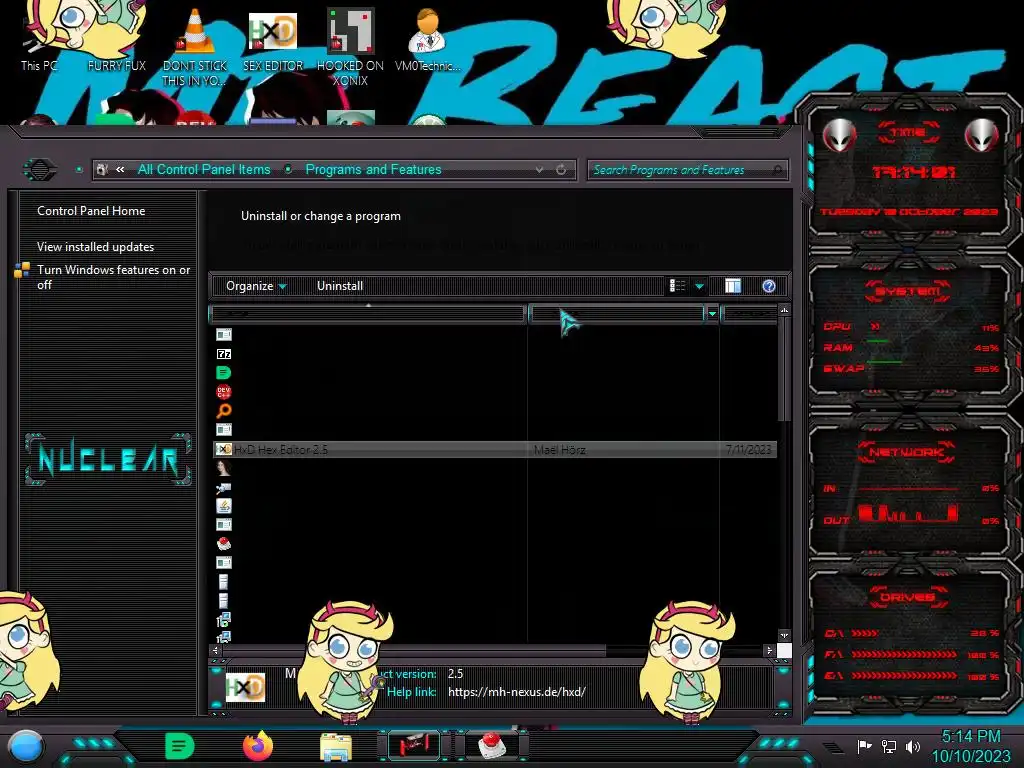Open the network tray icon

click(888, 746)
